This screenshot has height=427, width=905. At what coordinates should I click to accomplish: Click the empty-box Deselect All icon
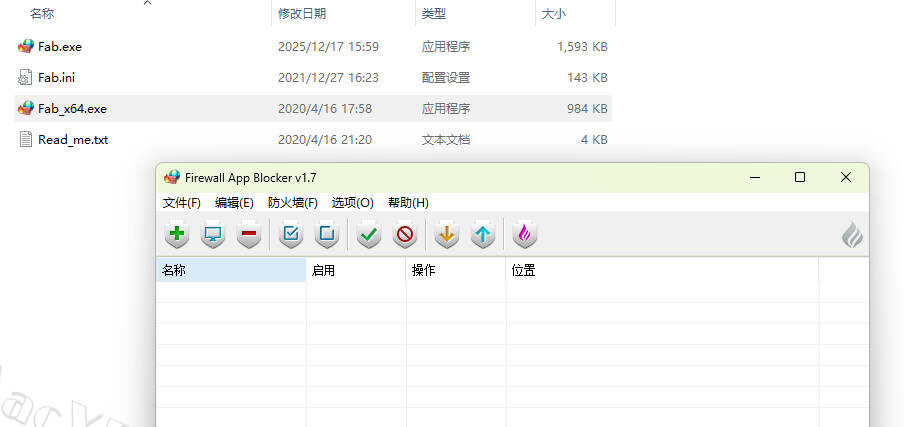[326, 235]
